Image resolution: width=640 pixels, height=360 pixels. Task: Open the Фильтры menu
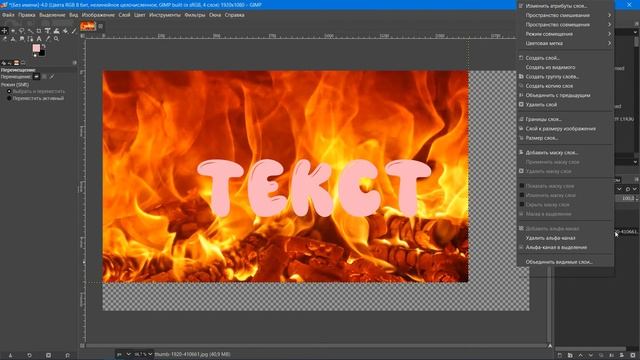coord(195,15)
